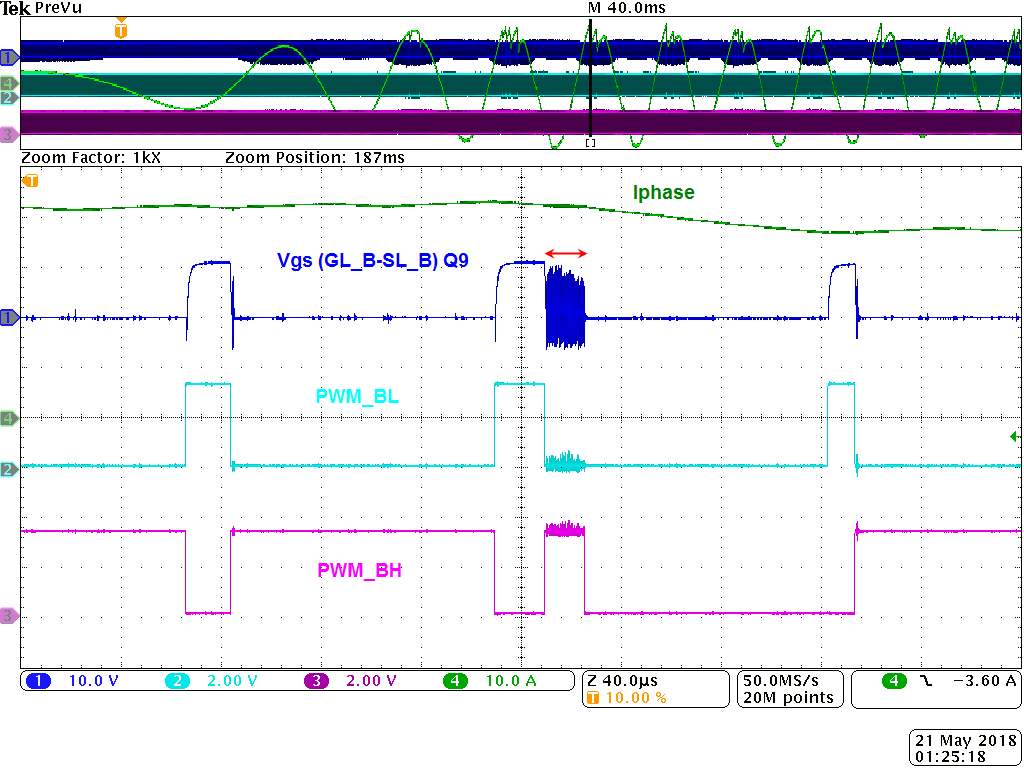Select the PreVu status label
The image size is (1024, 768).
click(x=56, y=8)
